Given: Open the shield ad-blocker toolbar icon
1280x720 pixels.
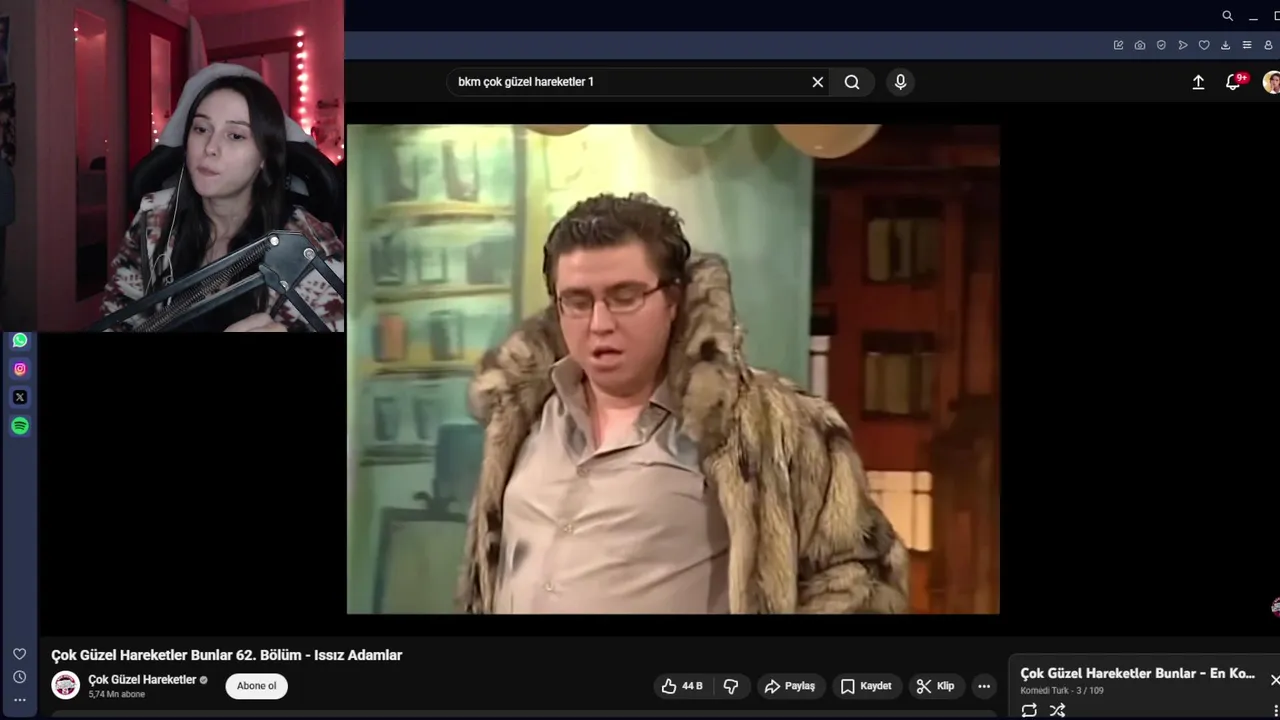Looking at the screenshot, I should pos(1161,45).
